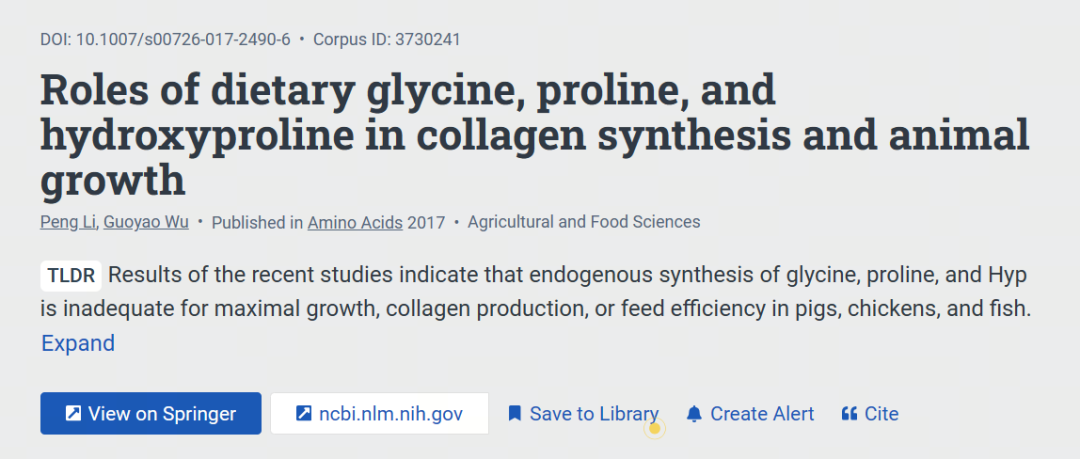The width and height of the screenshot is (1080, 459).
Task: Click the Corpus ID 3730241 text
Action: 386,39
